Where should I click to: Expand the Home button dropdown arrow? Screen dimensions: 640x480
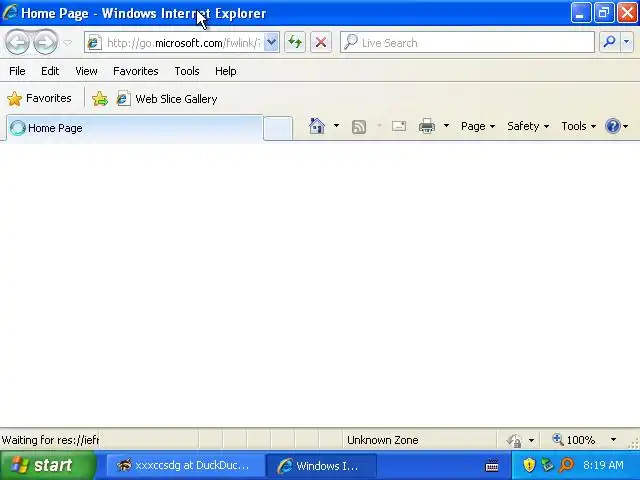(x=336, y=126)
